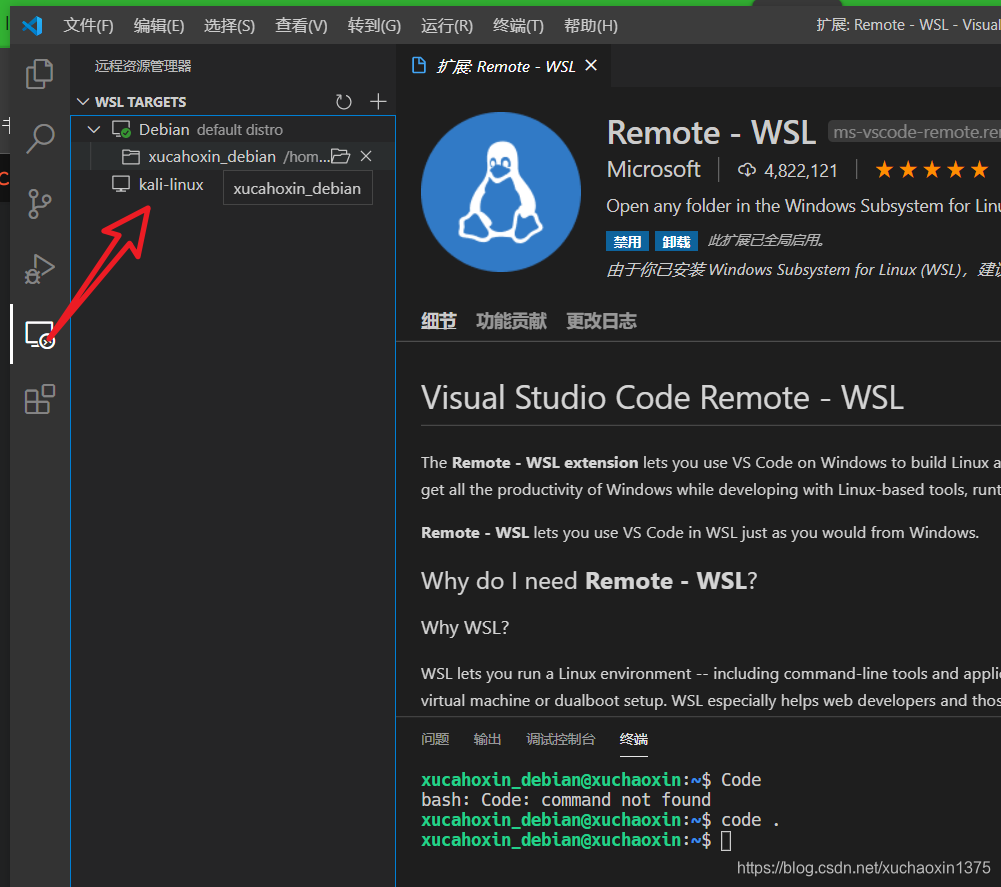Click the 卸载 uninstall button
1001x887 pixels.
[x=676, y=241]
